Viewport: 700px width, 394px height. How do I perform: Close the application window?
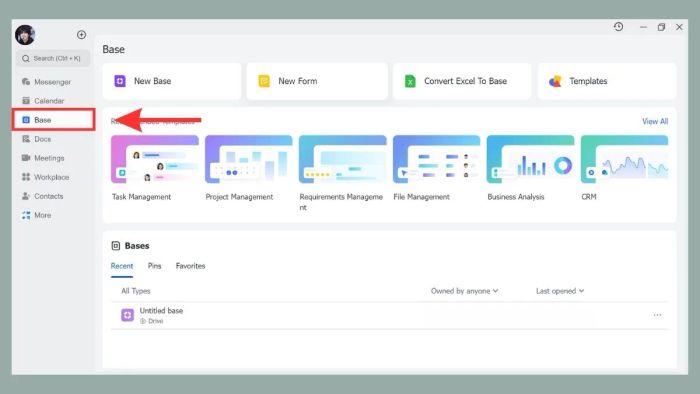679,27
